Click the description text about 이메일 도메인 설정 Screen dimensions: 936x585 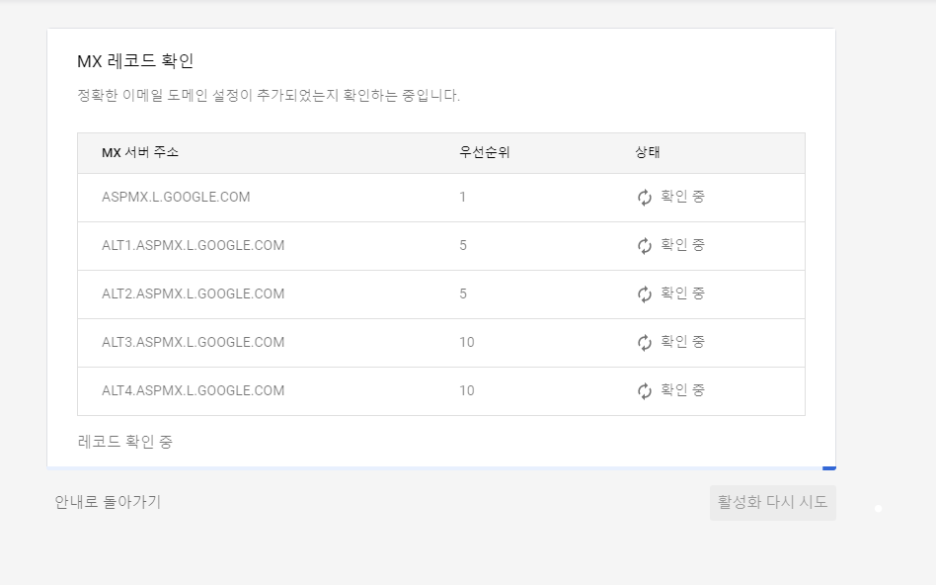[269, 96]
